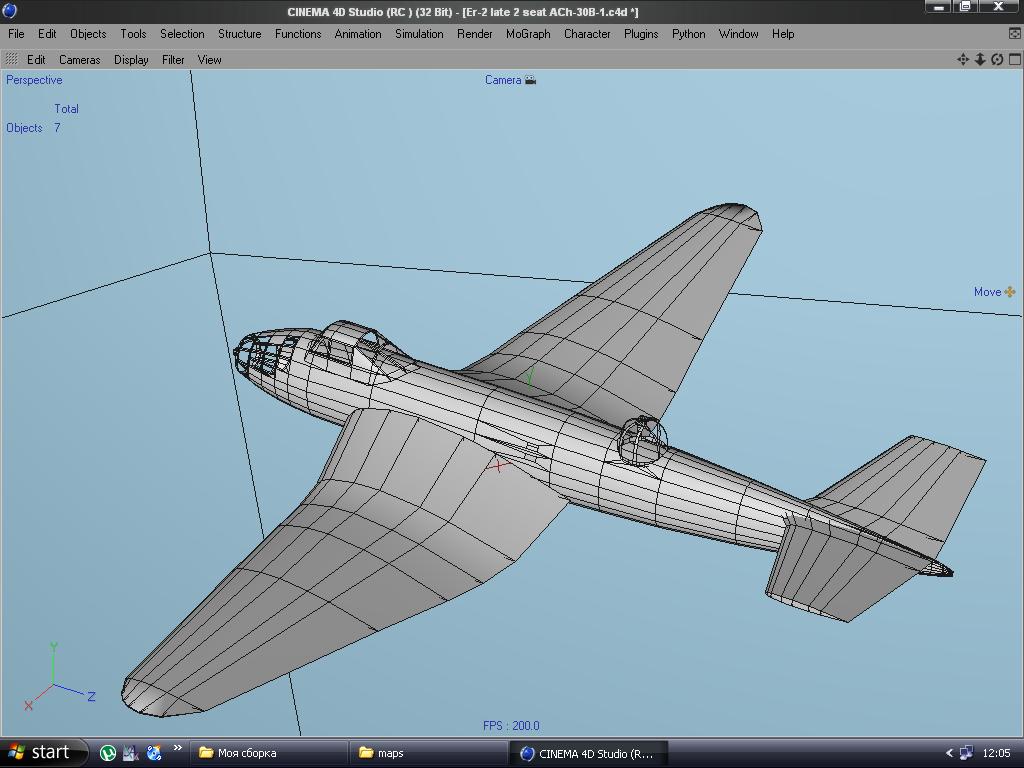1024x768 pixels.
Task: Click the fullscreen layout icon in menu bar
Action: click(1014, 33)
